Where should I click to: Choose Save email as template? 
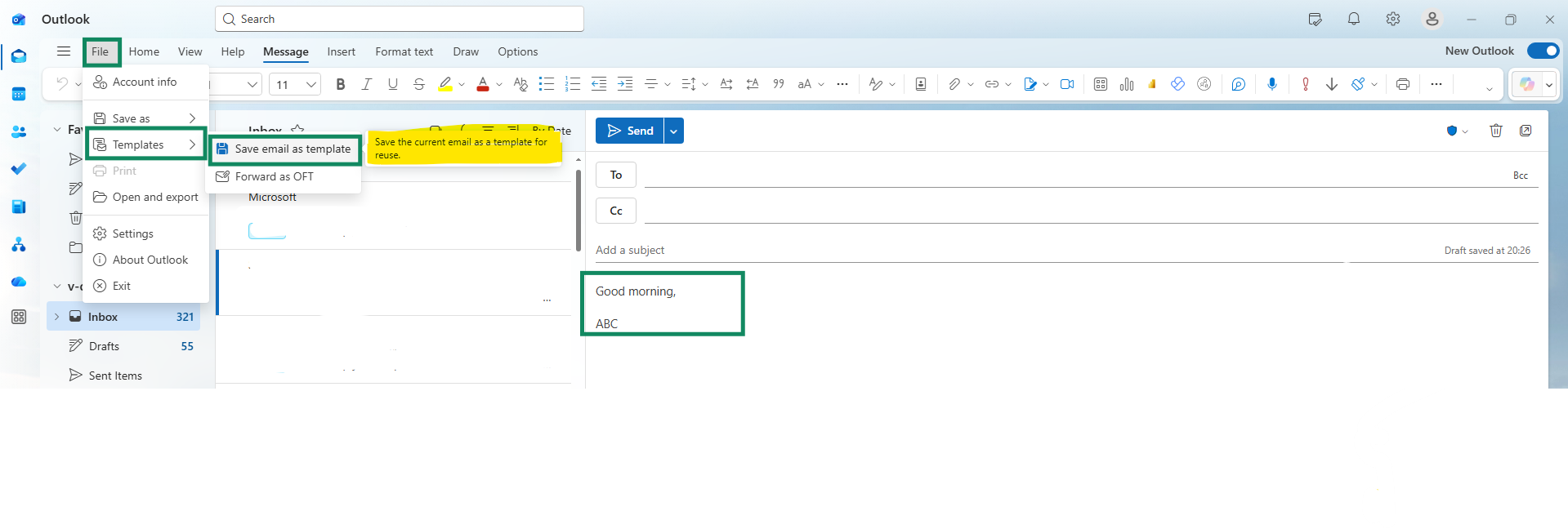(x=284, y=149)
